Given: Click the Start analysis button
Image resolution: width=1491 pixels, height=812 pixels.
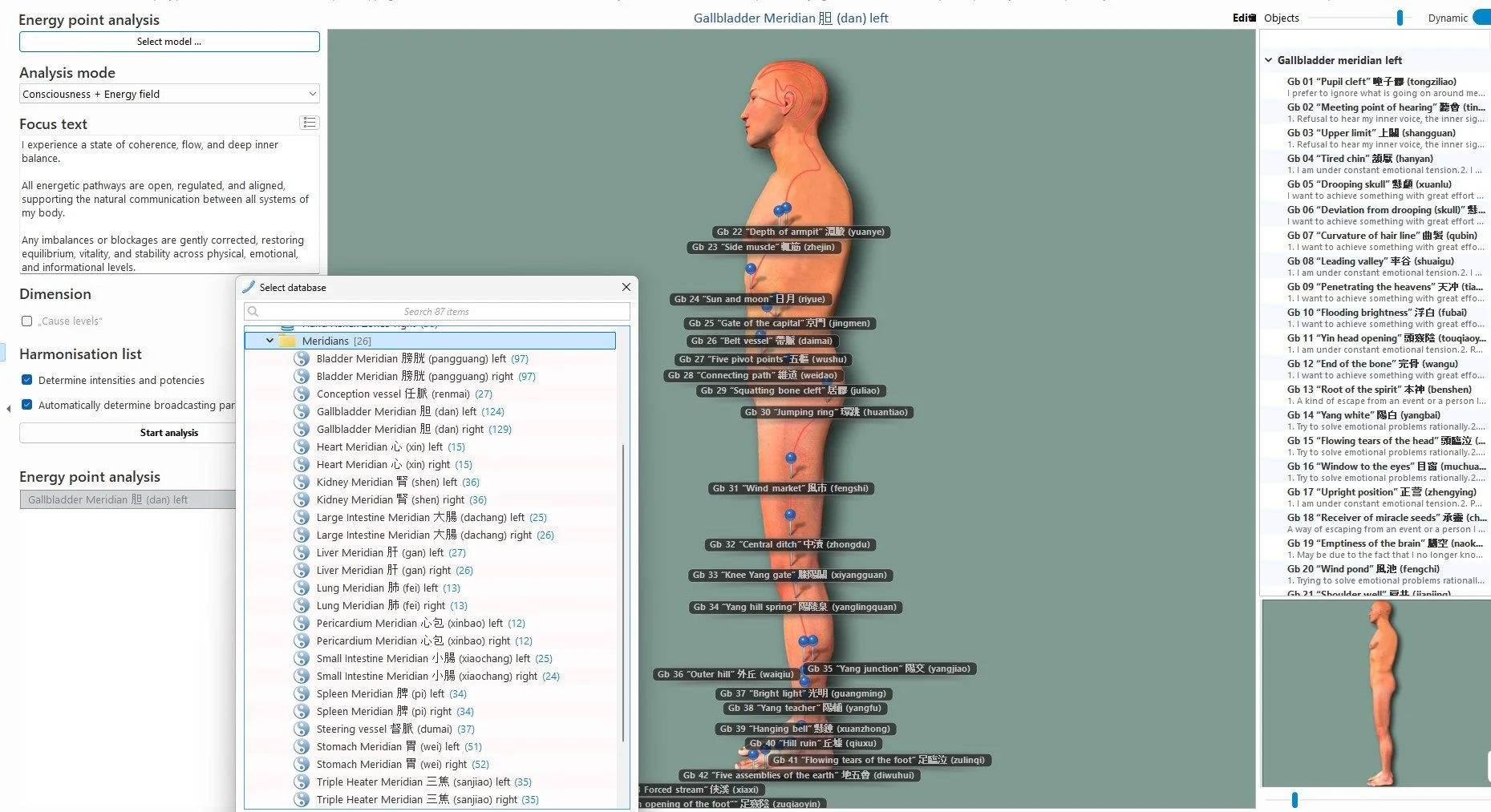Looking at the screenshot, I should tap(128, 433).
